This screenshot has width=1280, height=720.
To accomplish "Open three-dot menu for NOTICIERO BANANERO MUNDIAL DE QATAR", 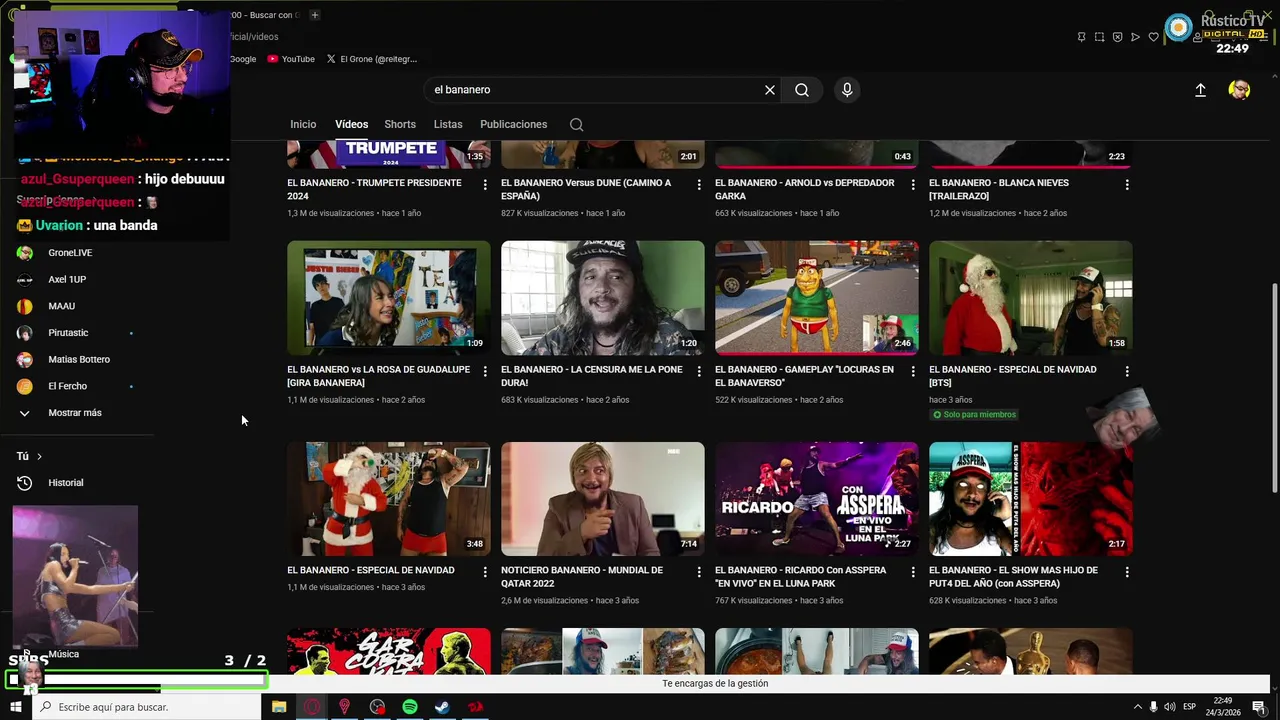I will pos(699,572).
